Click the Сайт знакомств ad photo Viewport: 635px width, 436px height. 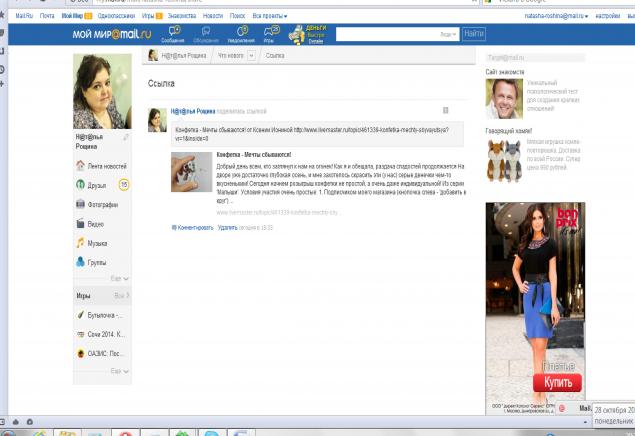[x=504, y=99]
